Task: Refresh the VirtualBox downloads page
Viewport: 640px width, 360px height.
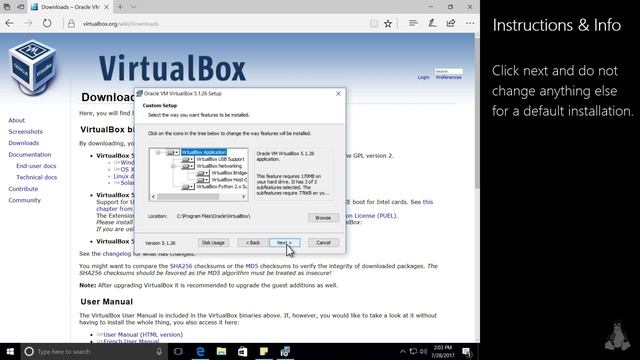Action: [47, 23]
